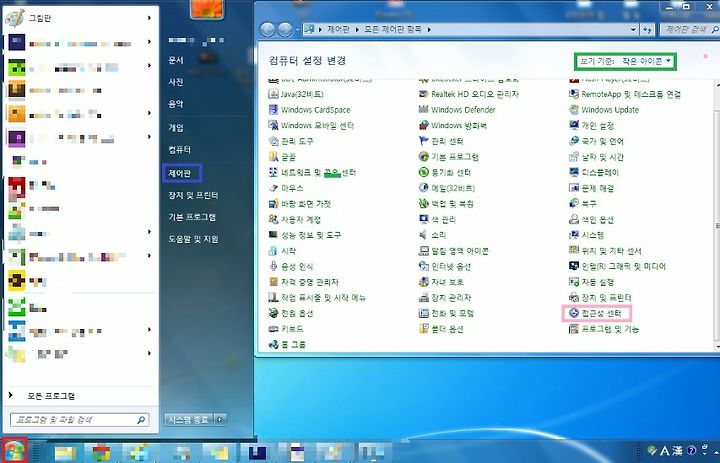Expand breadcrumb arrow after 모든 제어판 항목
Screen dimensions: 720x463
[429, 29]
